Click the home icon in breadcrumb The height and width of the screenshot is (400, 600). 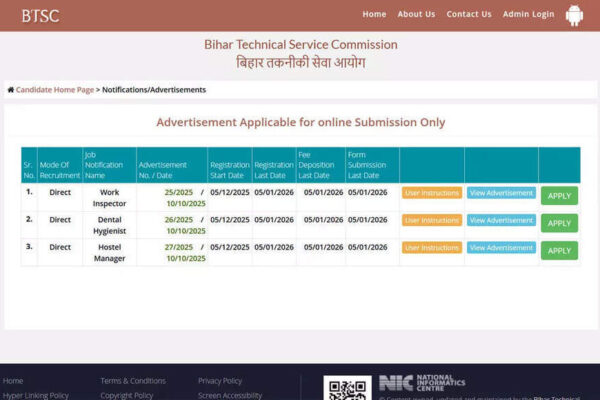[x=11, y=90]
